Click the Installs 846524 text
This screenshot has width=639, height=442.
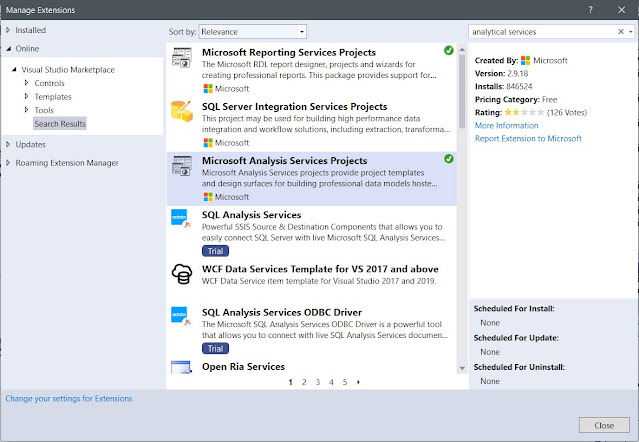pos(504,86)
